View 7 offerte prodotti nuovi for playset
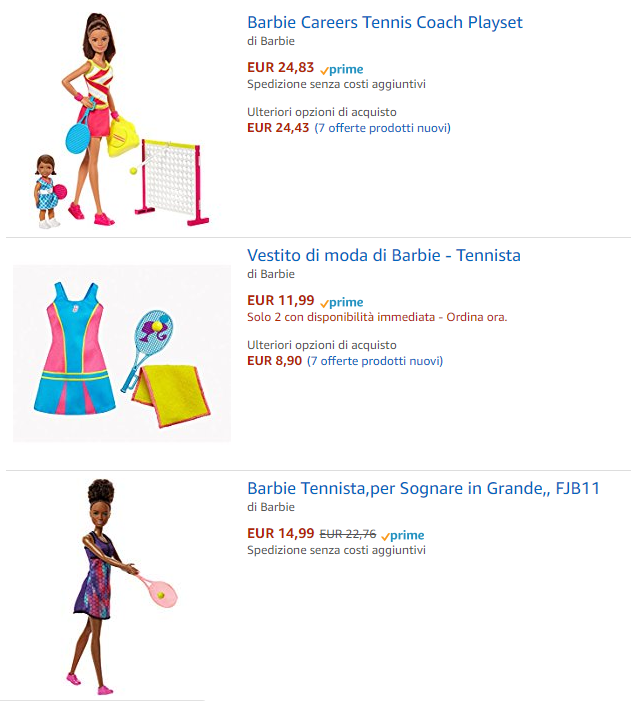The height and width of the screenshot is (701, 631). click(x=382, y=128)
